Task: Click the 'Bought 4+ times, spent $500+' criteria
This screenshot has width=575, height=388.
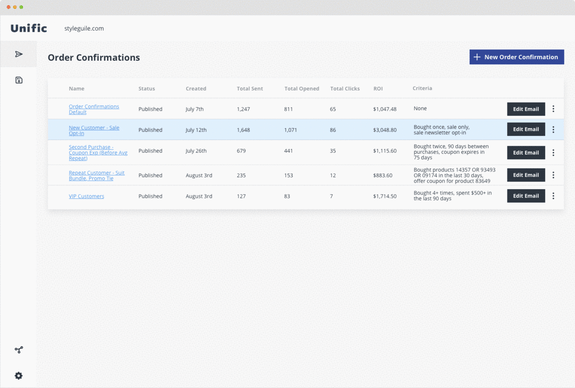Action: [x=453, y=195]
